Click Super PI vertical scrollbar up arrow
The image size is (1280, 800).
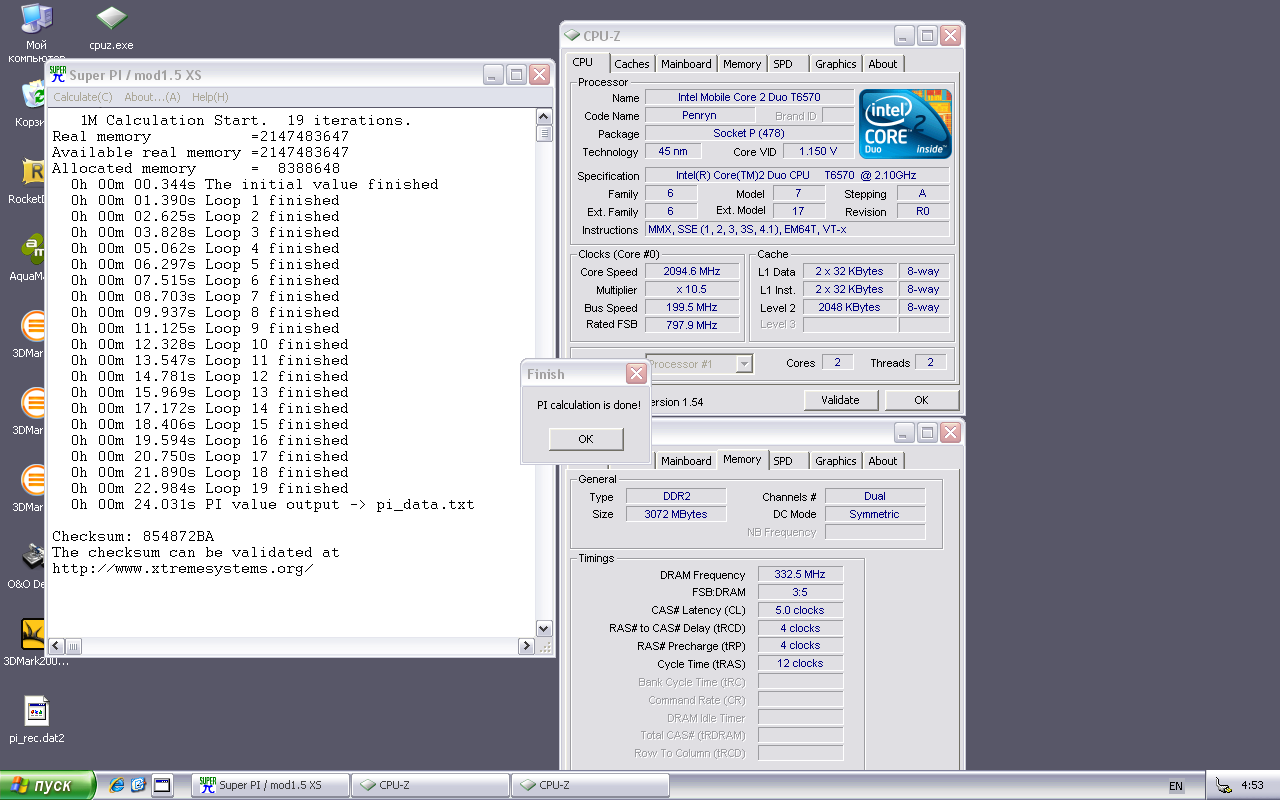point(544,119)
